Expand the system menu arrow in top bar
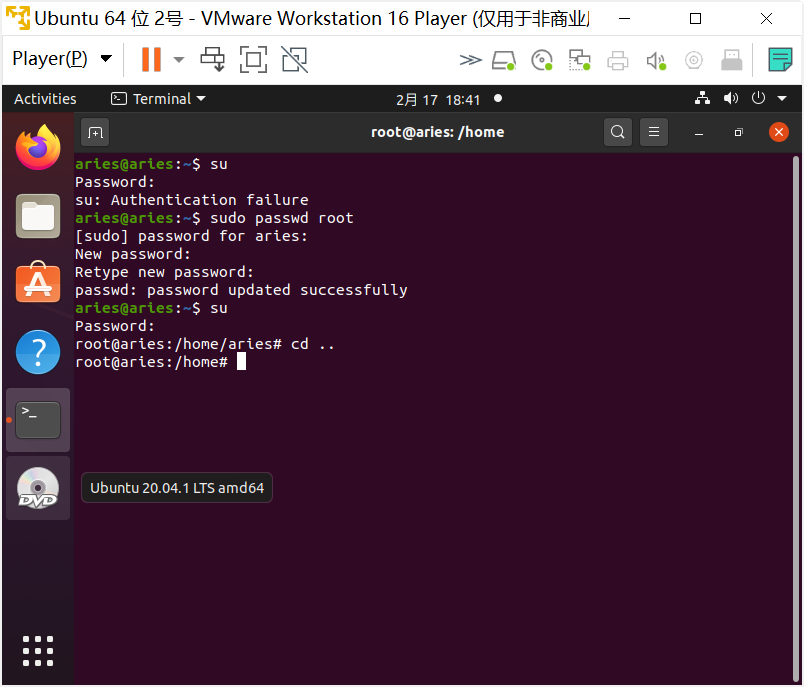Viewport: 804px width, 687px height. click(782, 98)
